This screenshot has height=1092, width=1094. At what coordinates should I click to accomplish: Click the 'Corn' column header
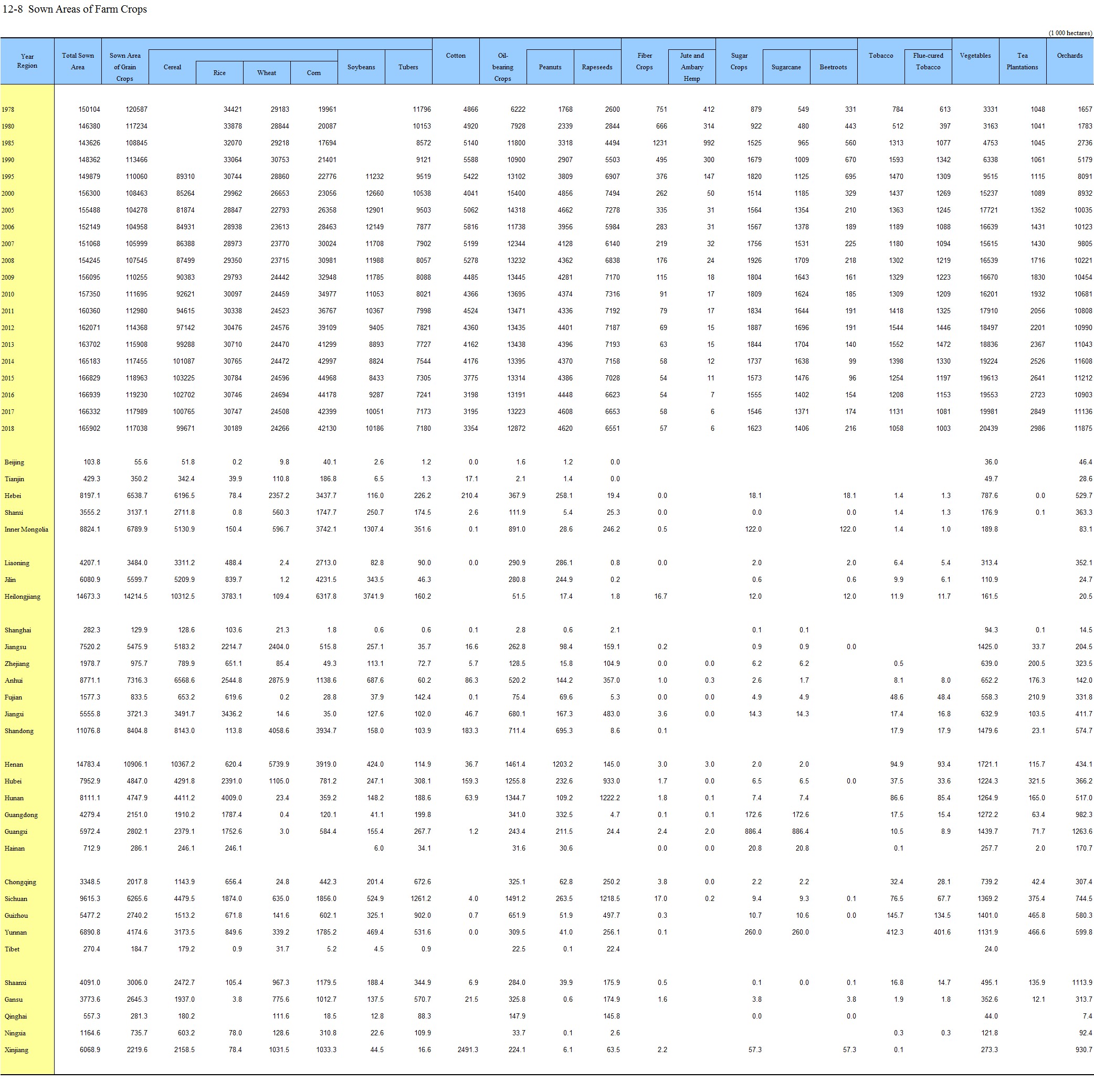314,73
